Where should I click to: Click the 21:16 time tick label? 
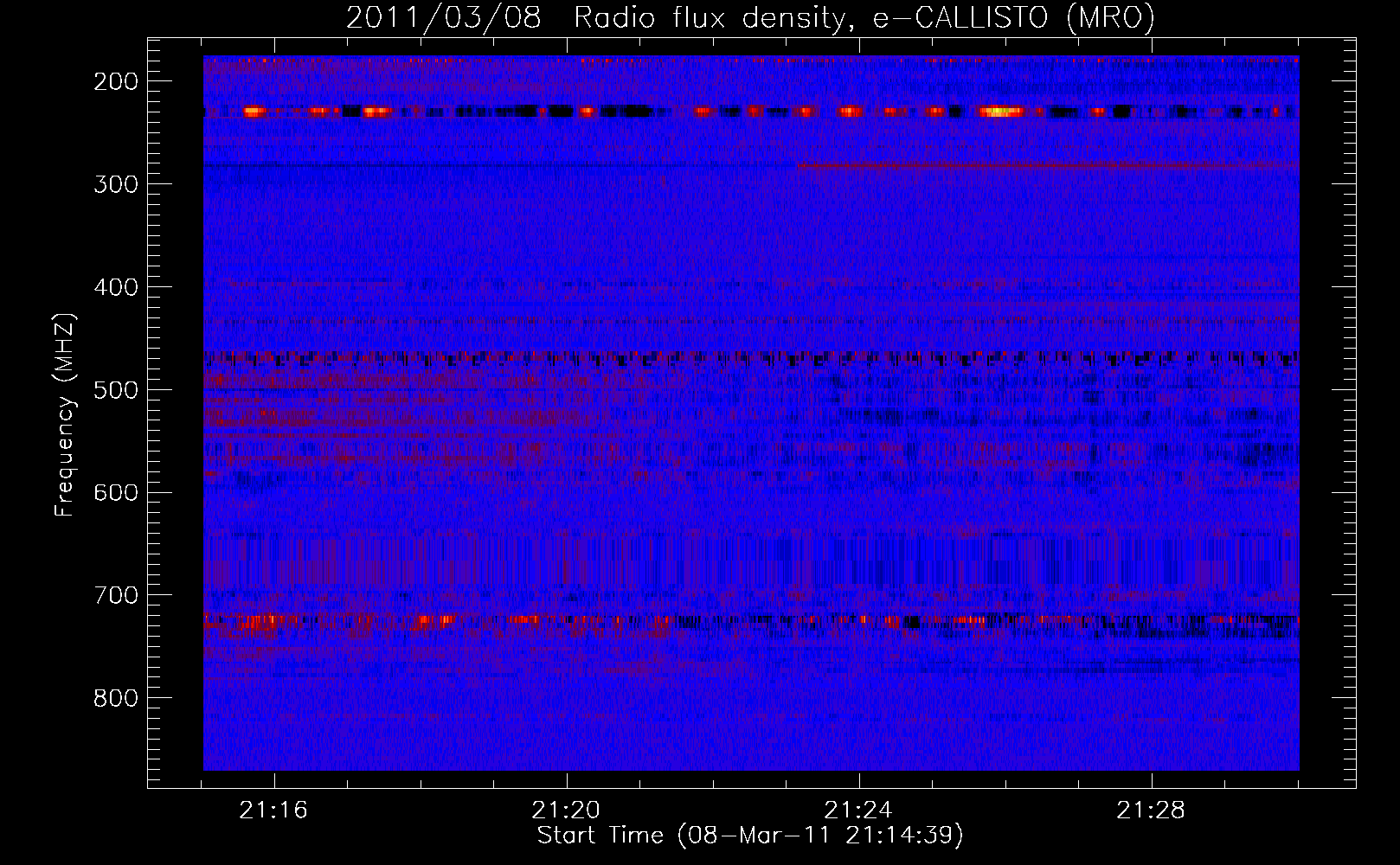pos(274,811)
